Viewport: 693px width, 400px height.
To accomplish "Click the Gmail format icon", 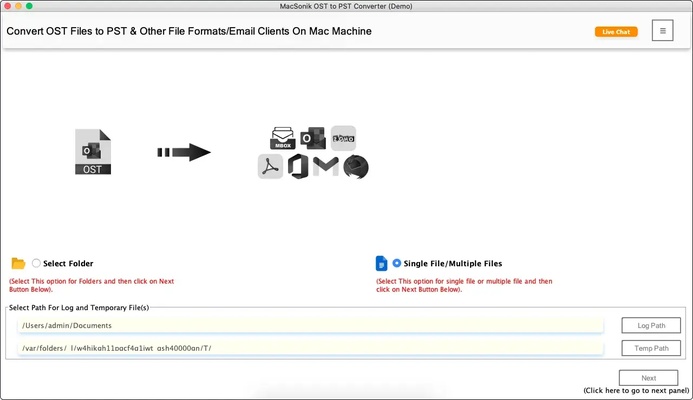I will coord(326,166).
